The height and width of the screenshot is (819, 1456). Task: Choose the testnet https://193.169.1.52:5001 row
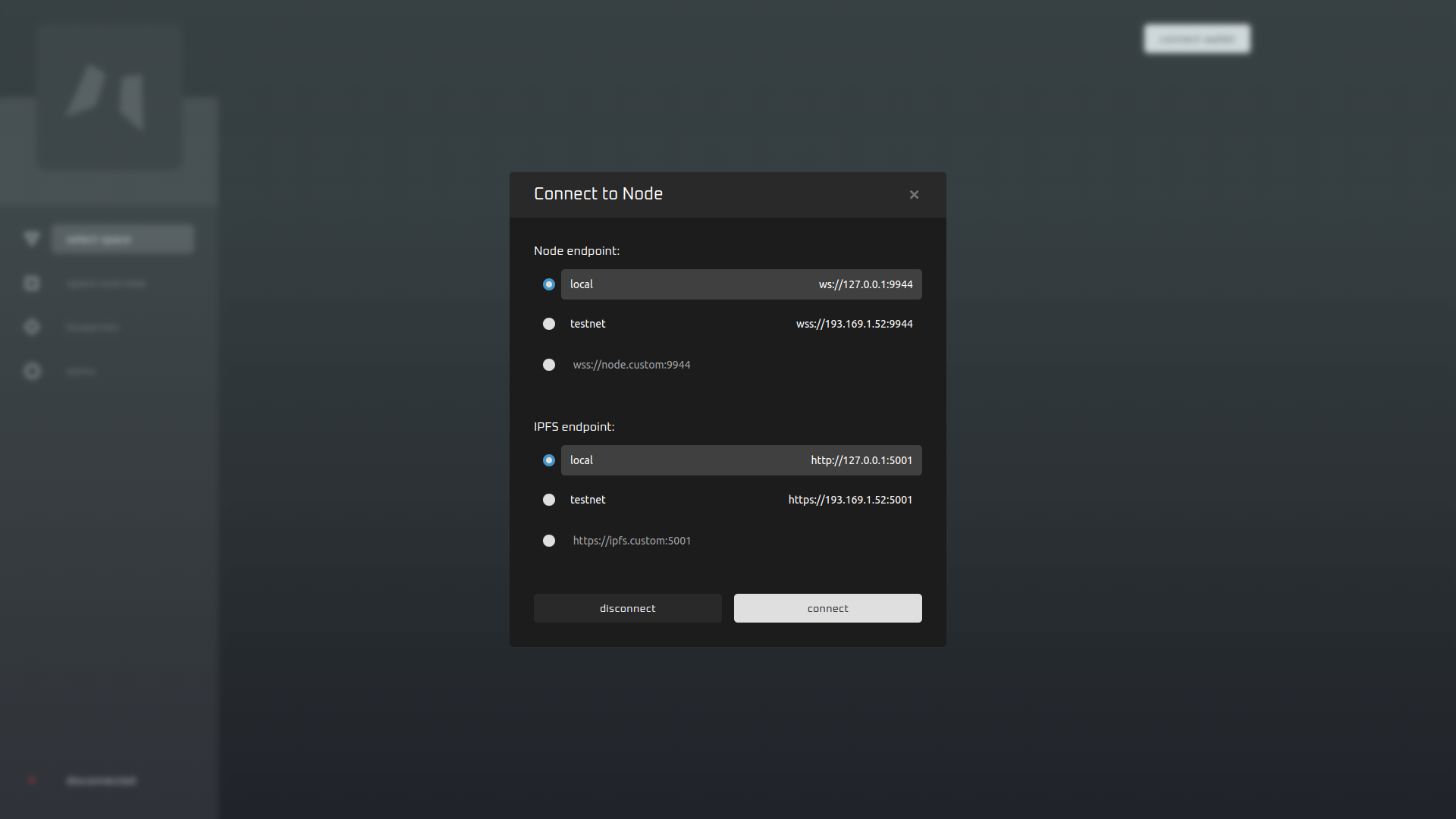[x=742, y=500]
